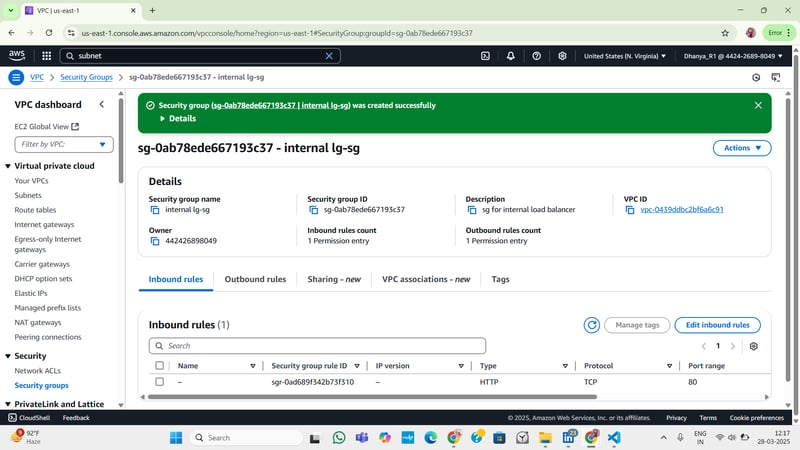Collapse the Virtual private cloud section
Image resolution: width=800 pixels, height=450 pixels.
pos(8,166)
